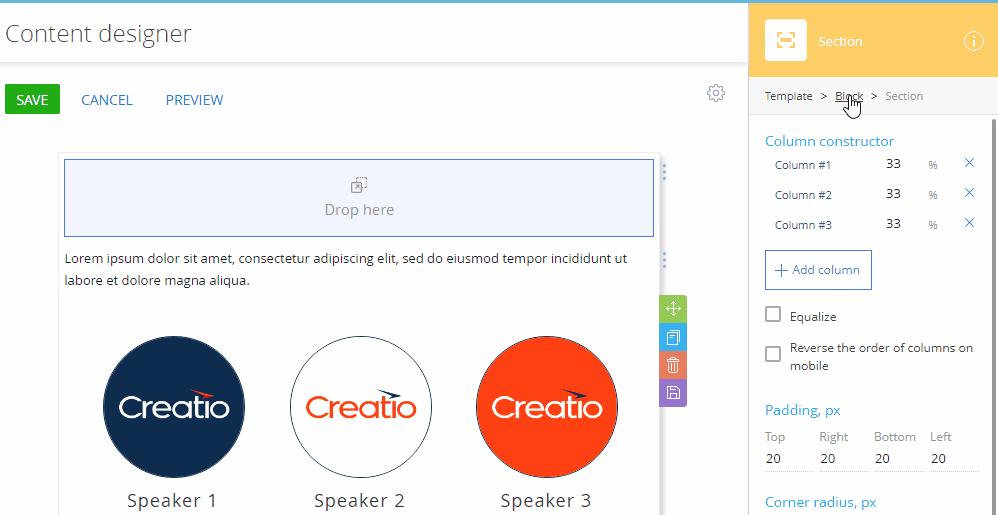Open the PREVIEW link
Image resolution: width=998 pixels, height=515 pixels.
pos(194,100)
